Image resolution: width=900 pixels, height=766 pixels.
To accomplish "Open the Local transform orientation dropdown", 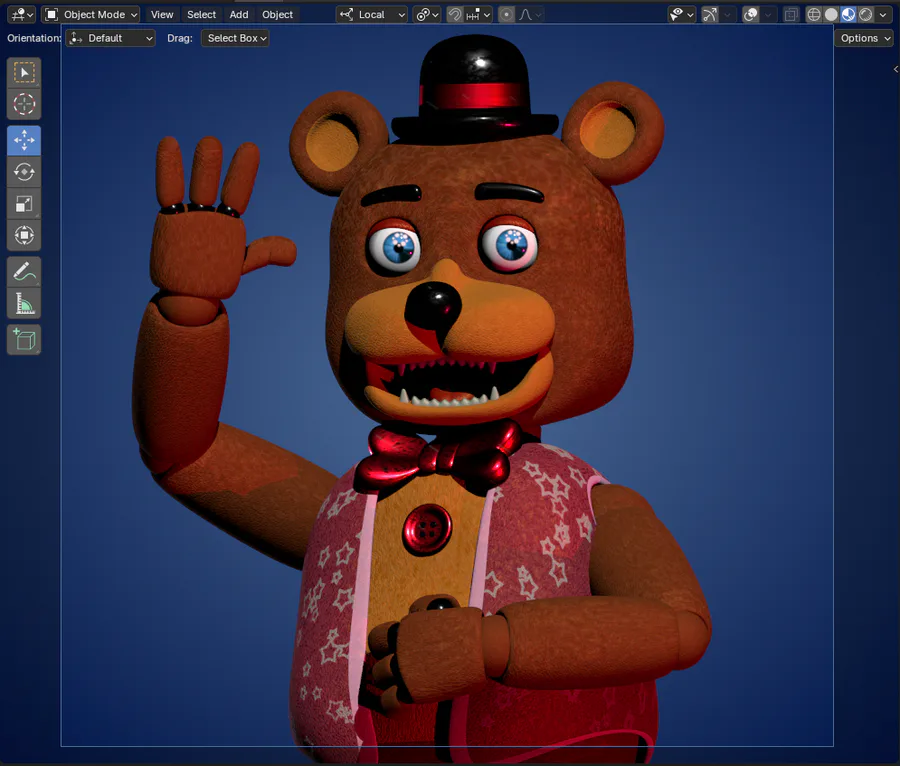I will tap(371, 14).
